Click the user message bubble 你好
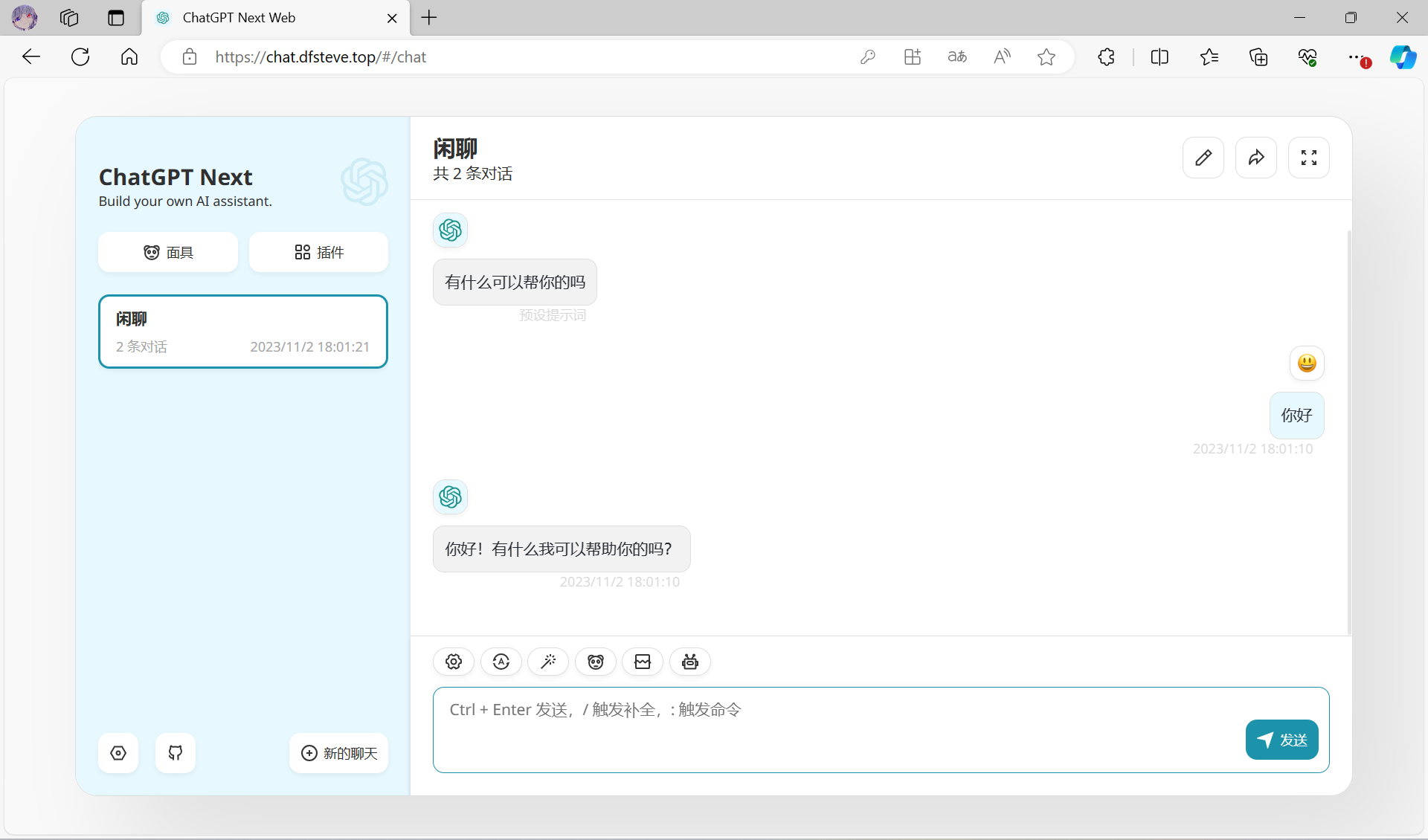Viewport: 1428px width, 840px height. (1296, 415)
